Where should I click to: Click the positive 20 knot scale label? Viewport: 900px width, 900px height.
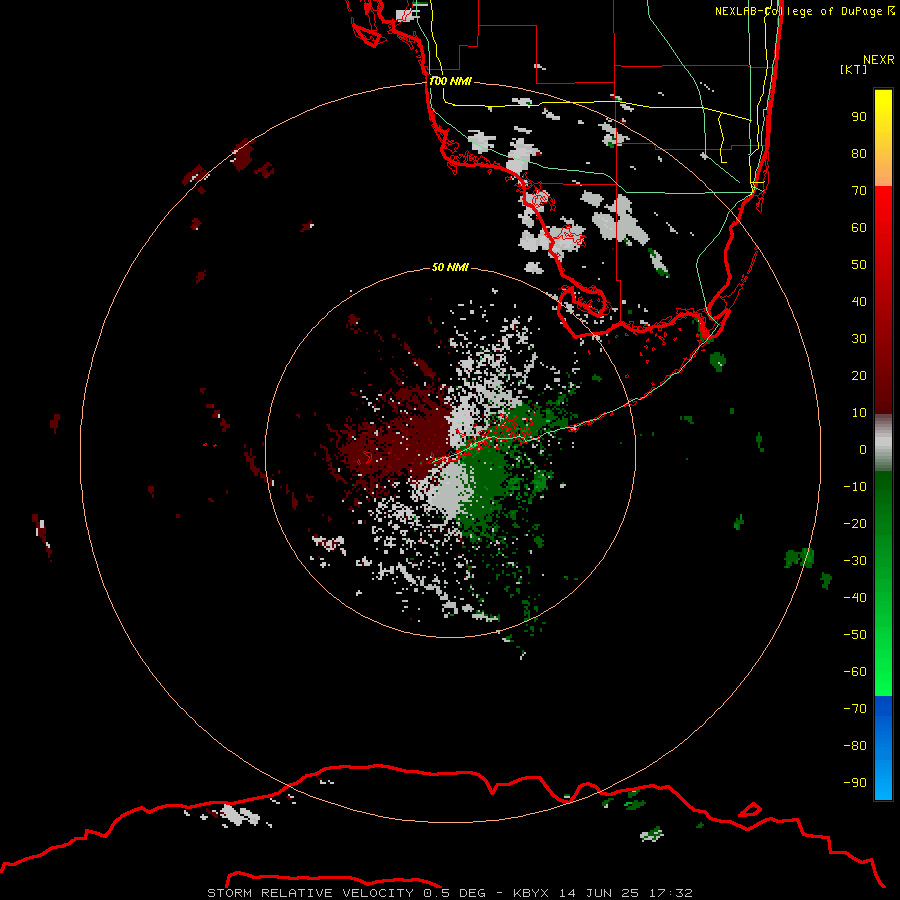point(859,376)
